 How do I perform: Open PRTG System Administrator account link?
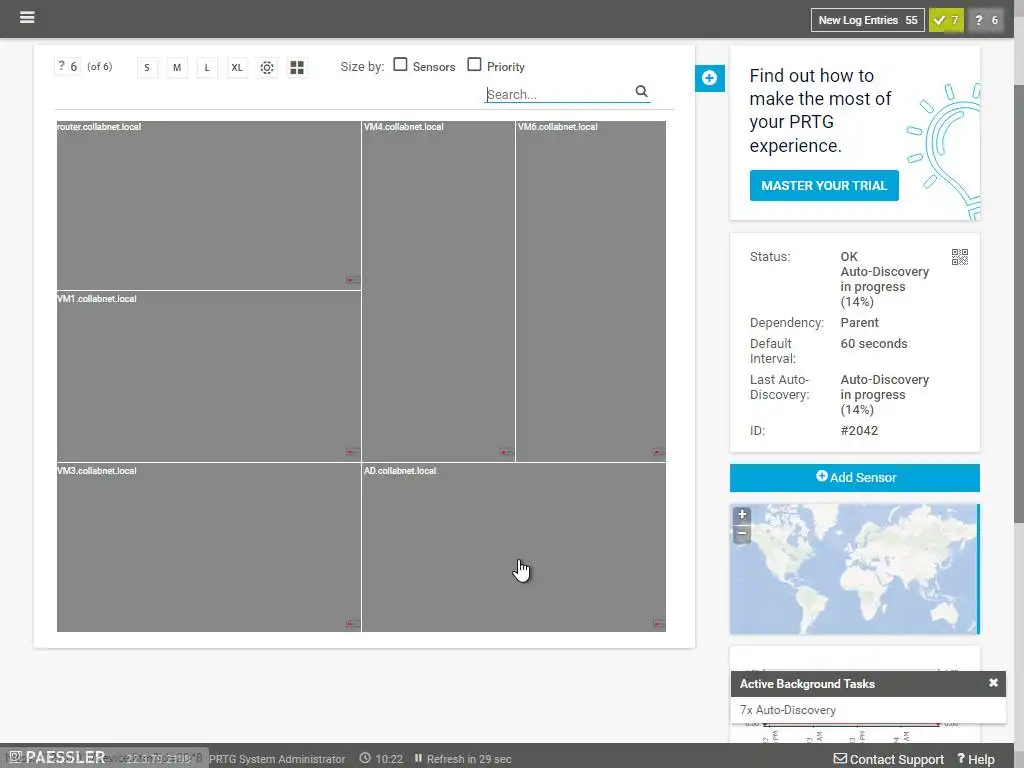[277, 759]
